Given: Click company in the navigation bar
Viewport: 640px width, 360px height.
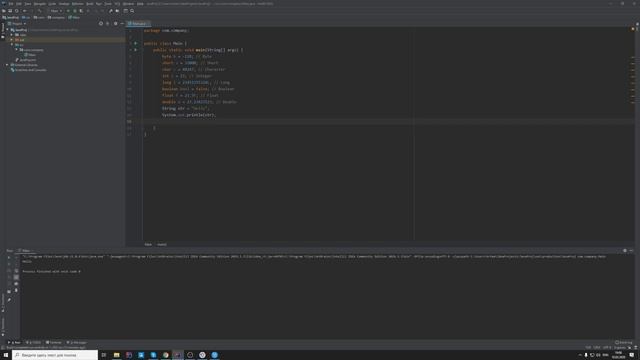Looking at the screenshot, I should (x=56, y=18).
